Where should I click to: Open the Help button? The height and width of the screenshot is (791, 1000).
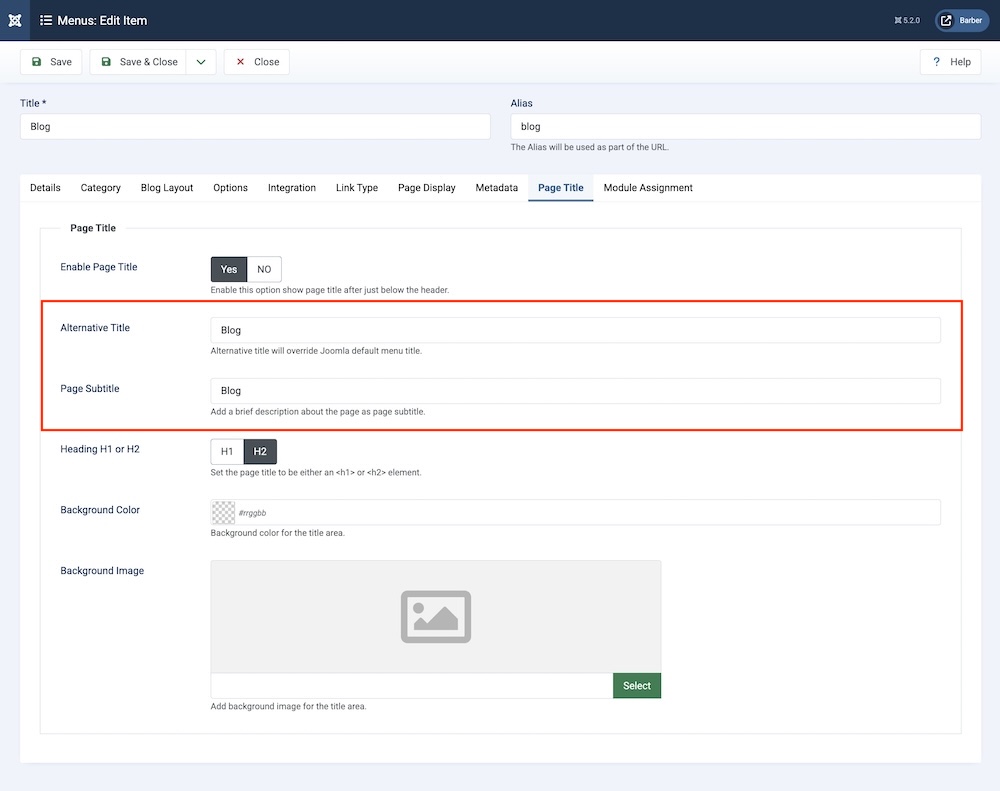[x=950, y=62]
